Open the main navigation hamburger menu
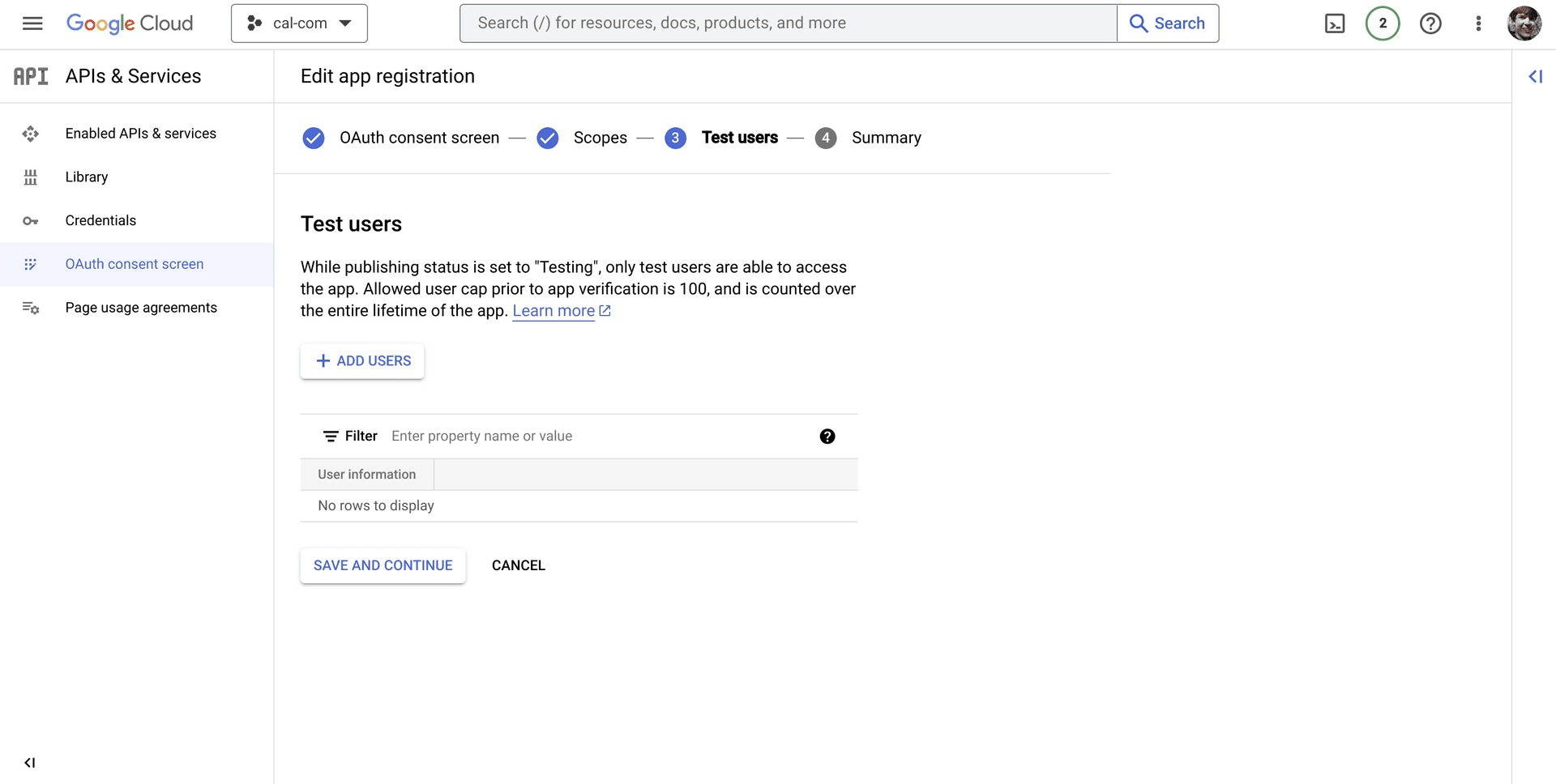This screenshot has width=1556, height=784. (x=32, y=23)
